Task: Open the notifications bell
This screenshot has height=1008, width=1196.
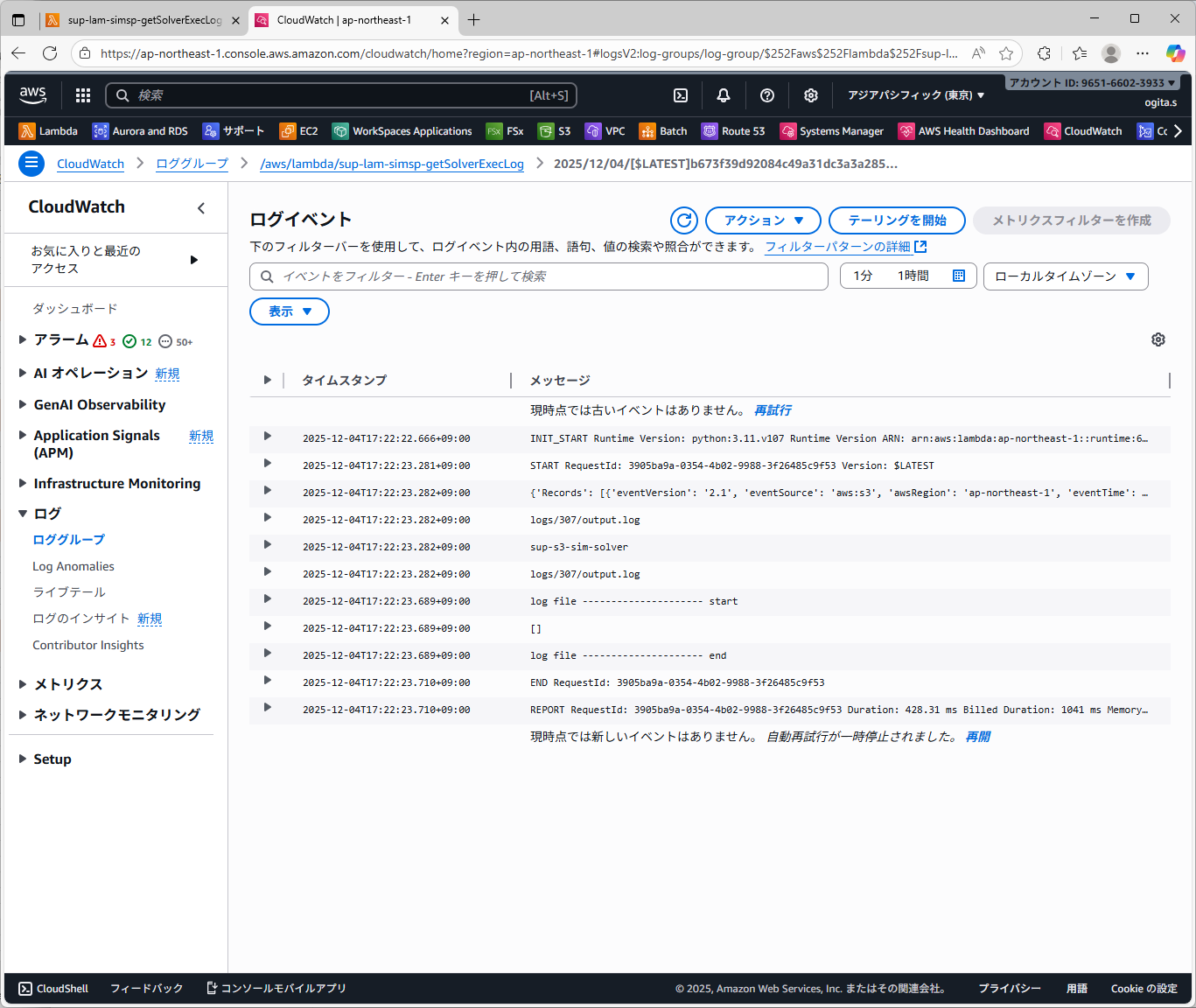Action: [x=724, y=95]
